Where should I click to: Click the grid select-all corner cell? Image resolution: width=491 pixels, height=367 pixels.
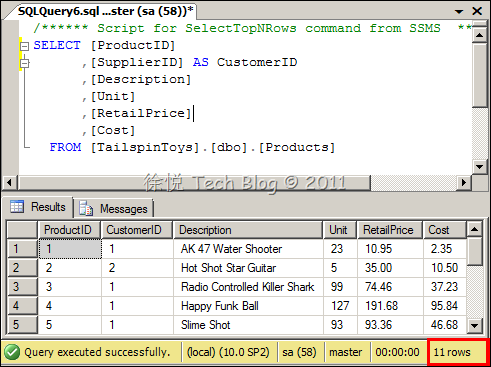click(22, 230)
